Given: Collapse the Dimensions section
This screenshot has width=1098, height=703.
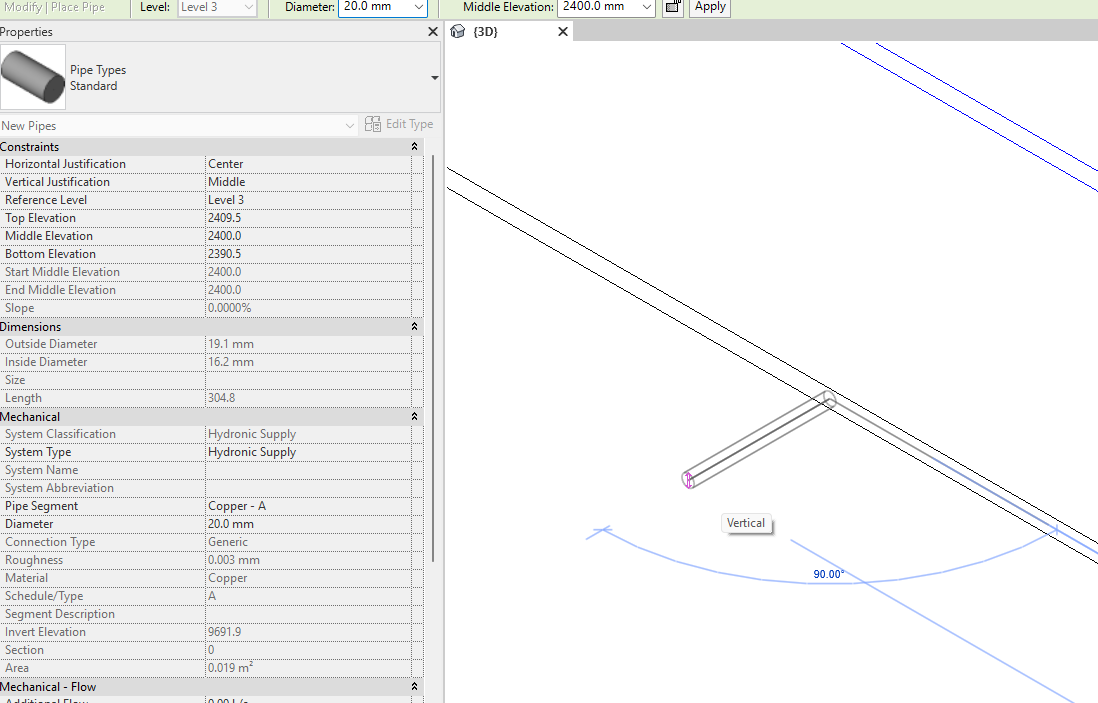Looking at the screenshot, I should click(x=414, y=326).
